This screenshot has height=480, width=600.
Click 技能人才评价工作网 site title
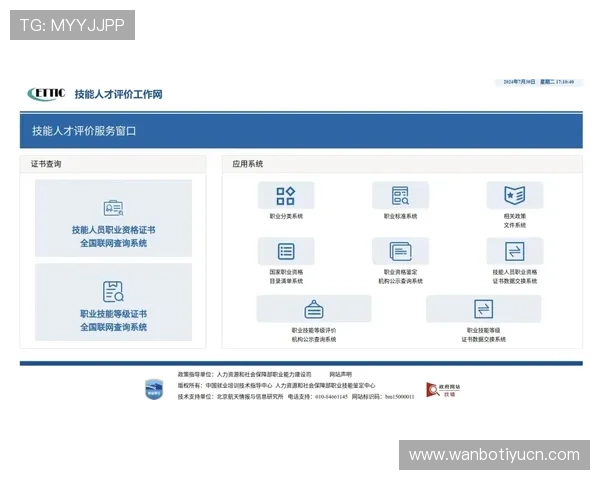pos(118,94)
